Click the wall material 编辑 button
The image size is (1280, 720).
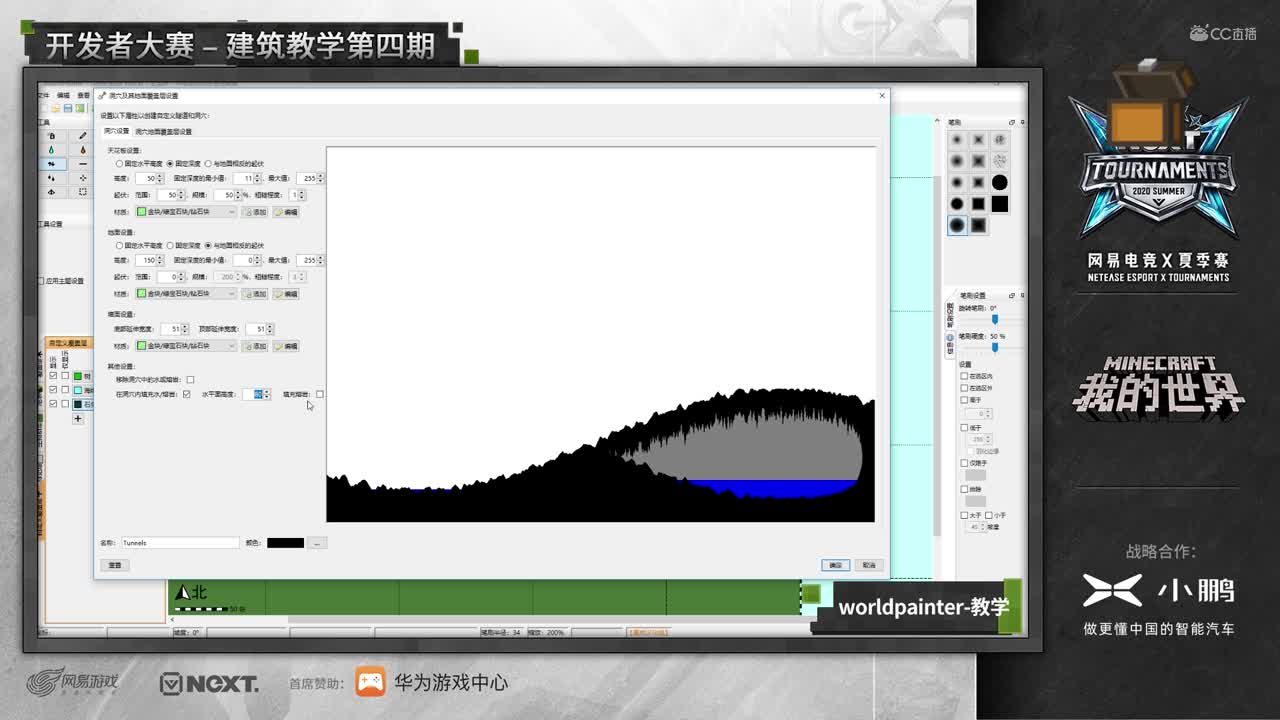pos(286,346)
